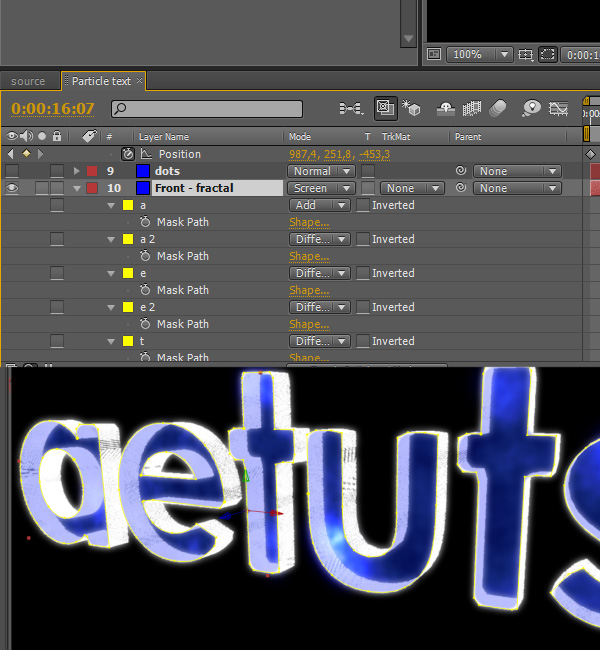Toggle Inverted checkbox for mask a 2
The height and width of the screenshot is (650, 600).
(x=363, y=239)
